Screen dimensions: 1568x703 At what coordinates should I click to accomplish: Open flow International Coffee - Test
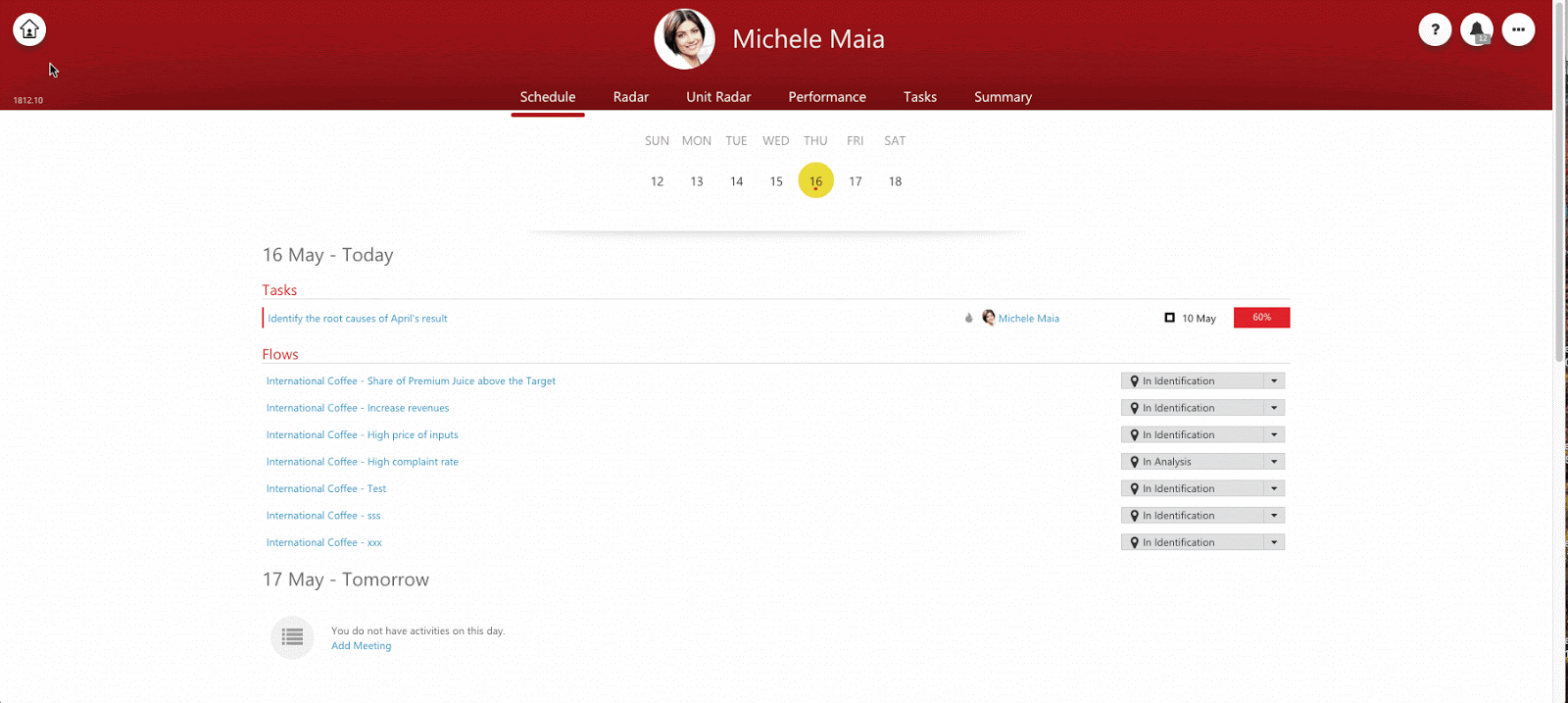click(326, 488)
